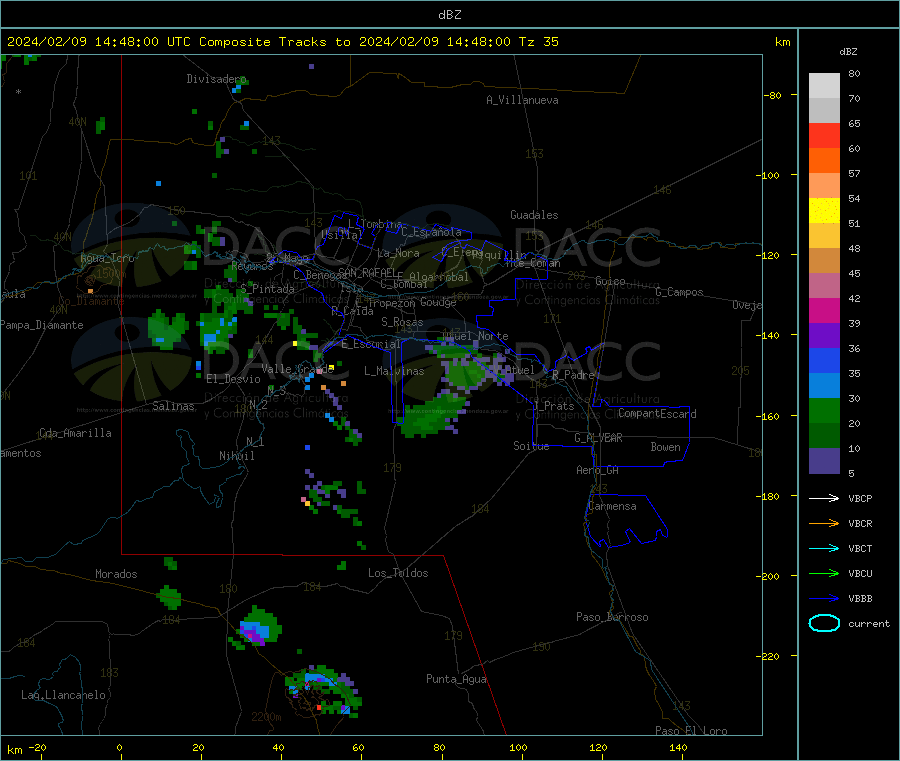The height and width of the screenshot is (761, 900).
Task: Click the 'Bowen' map label
Action: click(665, 447)
